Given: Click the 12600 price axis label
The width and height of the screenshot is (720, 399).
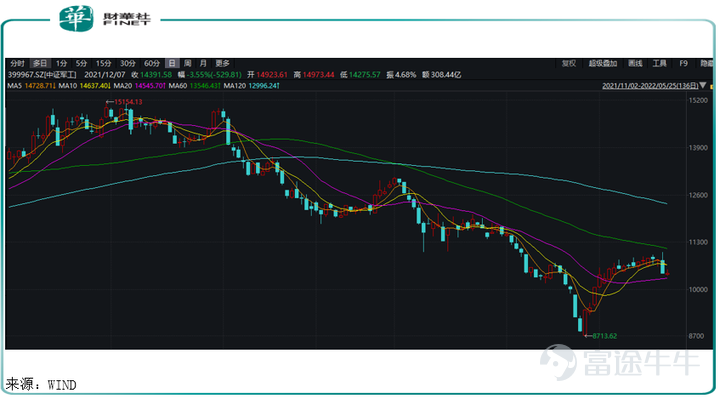Looking at the screenshot, I should click(698, 195).
